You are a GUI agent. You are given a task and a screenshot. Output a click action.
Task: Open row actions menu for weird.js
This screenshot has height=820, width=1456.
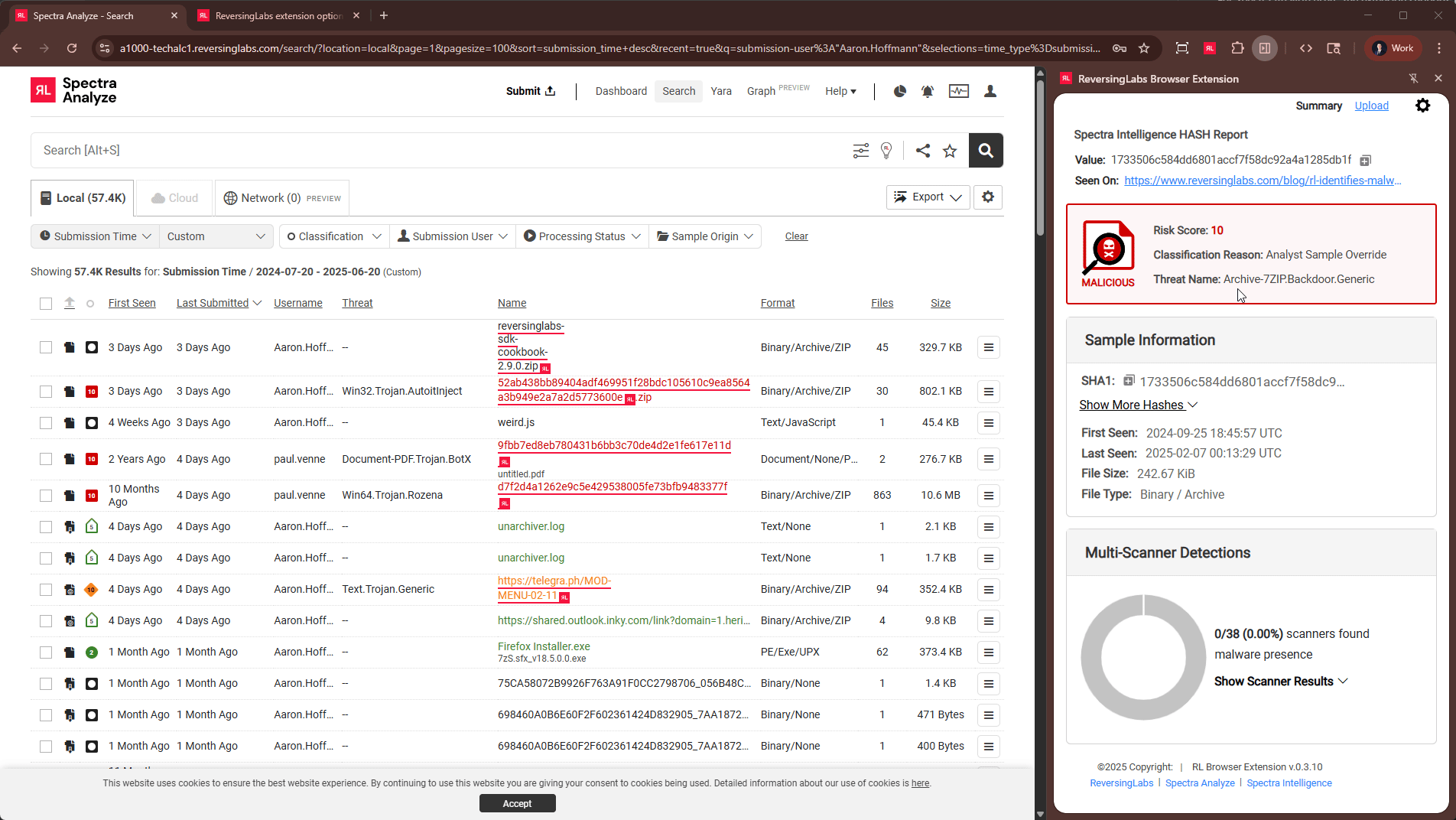tap(989, 422)
